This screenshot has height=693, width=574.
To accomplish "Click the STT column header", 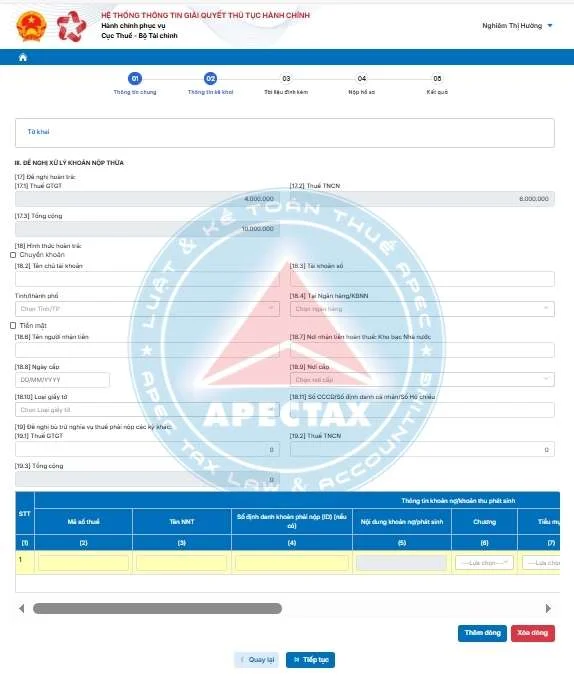I will (x=25, y=513).
